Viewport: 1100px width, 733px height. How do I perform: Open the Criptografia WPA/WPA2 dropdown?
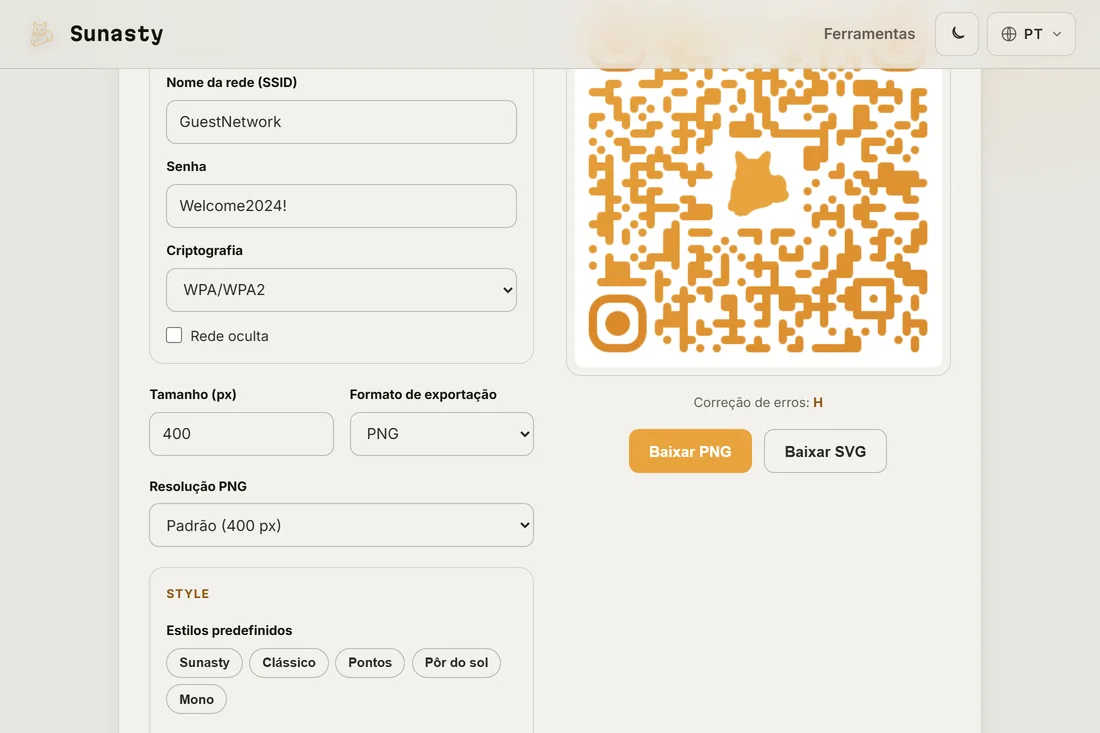click(341, 290)
